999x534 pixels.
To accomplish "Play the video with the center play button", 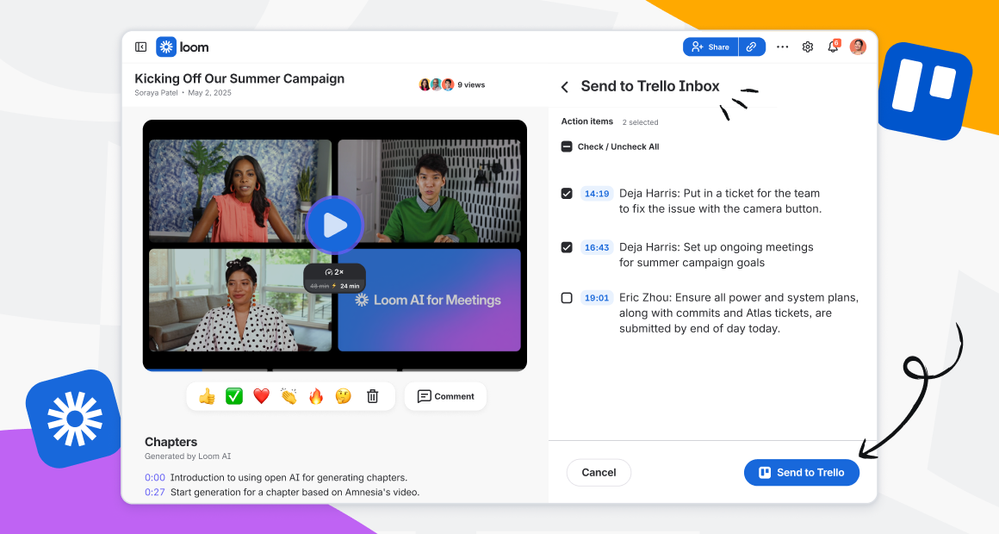I will coord(334,226).
